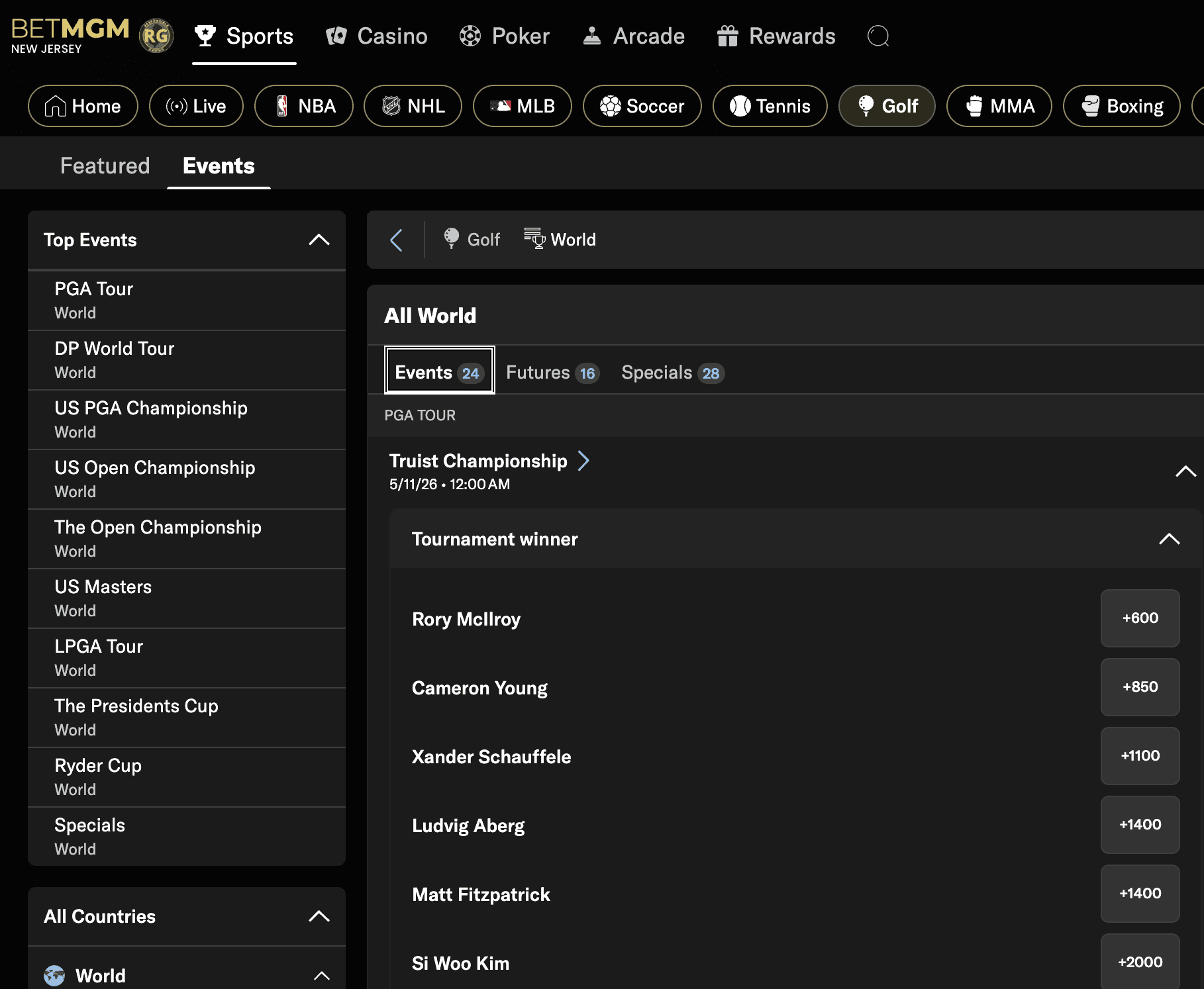
Task: Click the Tennis ball icon
Action: tap(740, 106)
